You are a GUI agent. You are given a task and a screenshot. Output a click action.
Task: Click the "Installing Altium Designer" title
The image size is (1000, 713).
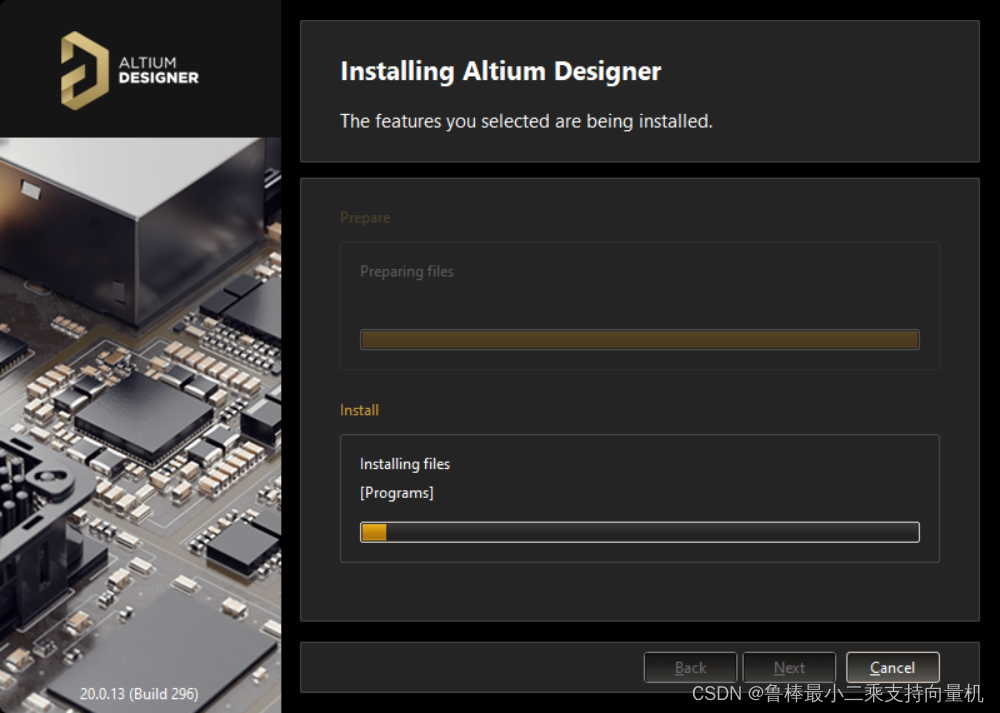(500, 72)
